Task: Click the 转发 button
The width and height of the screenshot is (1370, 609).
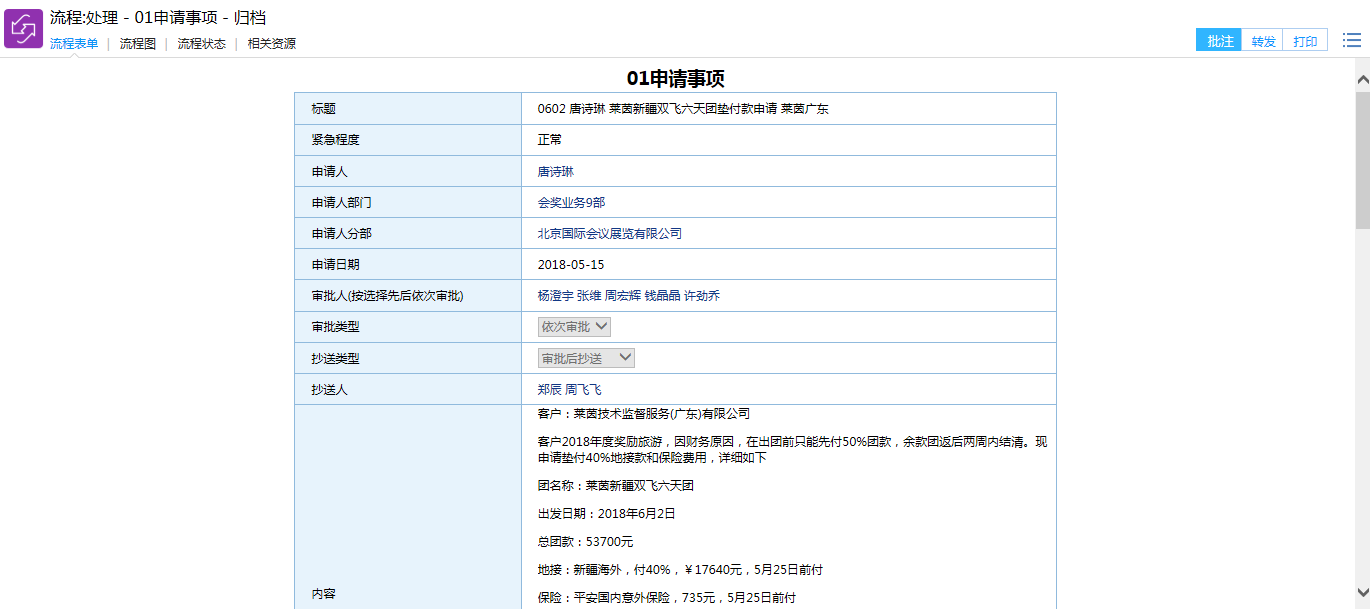Action: (1264, 41)
